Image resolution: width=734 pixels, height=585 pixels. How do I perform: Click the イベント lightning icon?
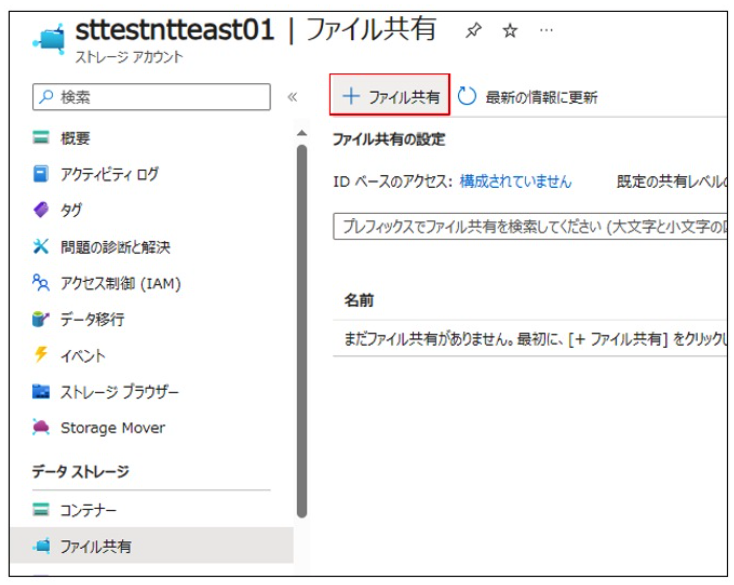pos(41,355)
